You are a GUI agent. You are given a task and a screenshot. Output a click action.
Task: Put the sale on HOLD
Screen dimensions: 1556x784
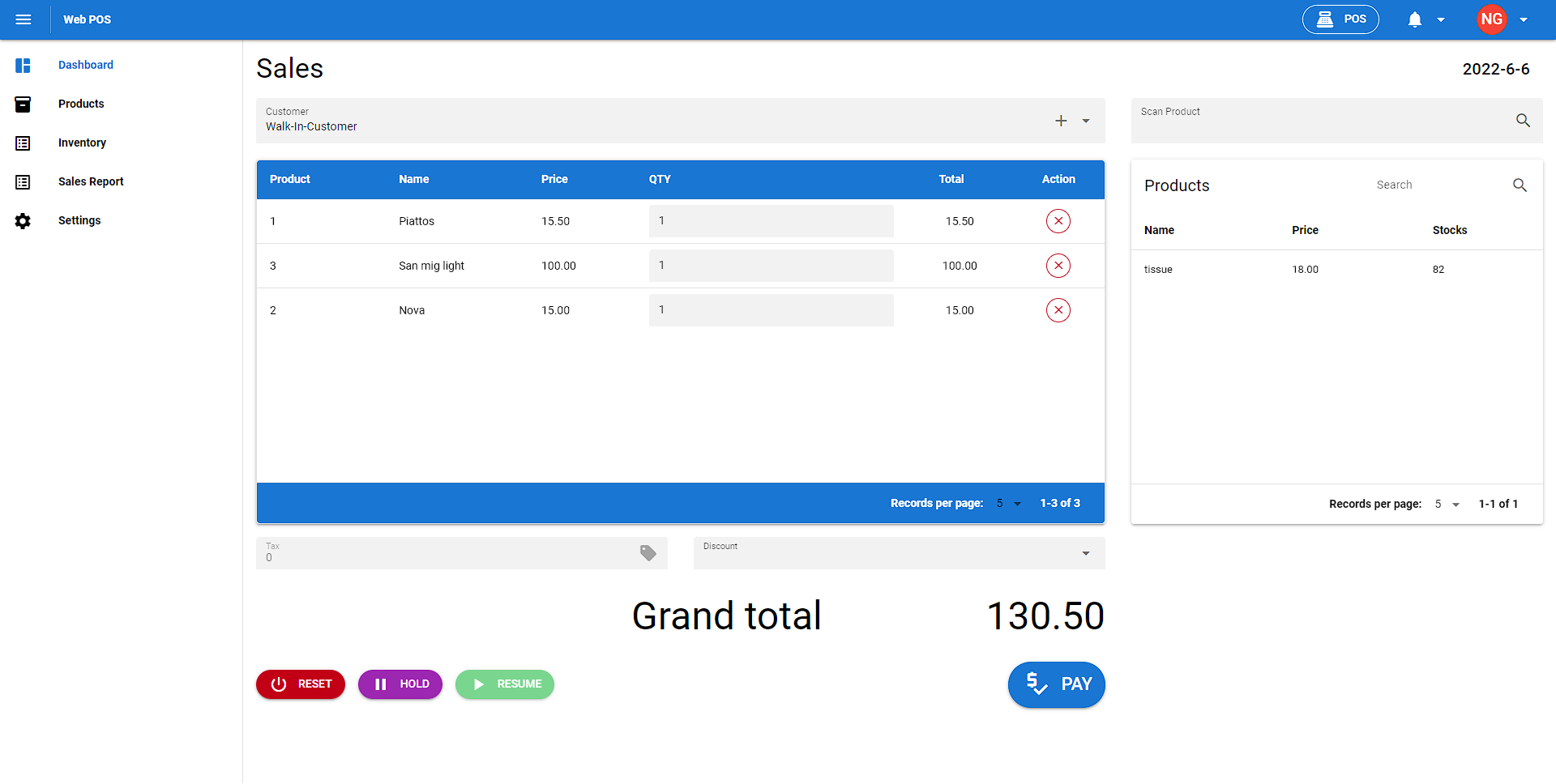(400, 684)
